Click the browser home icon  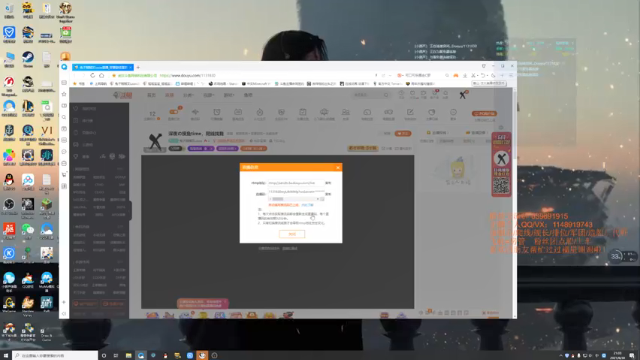coord(102,76)
